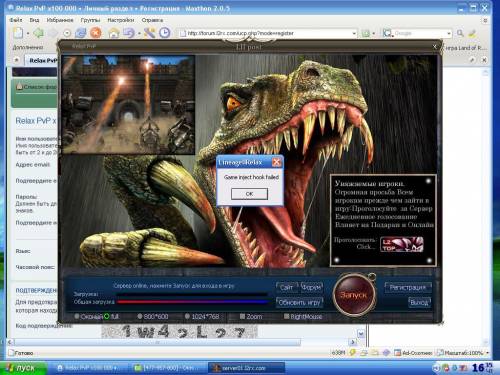Viewport: 500px width, 375px height.
Task: Click the green Go icon beside address bar
Action: pyautogui.click(x=366, y=33)
